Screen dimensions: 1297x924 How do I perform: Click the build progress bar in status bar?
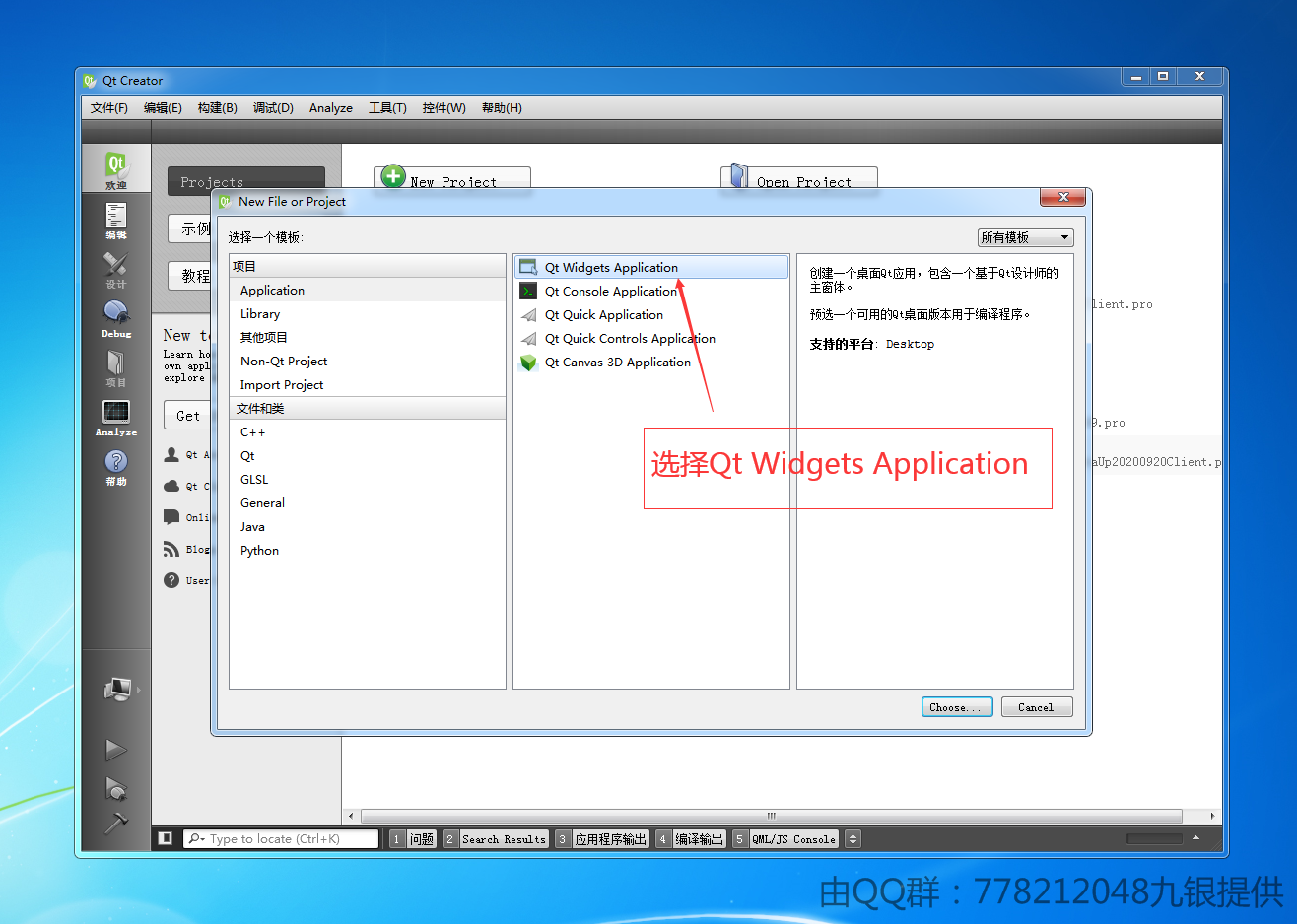coord(1154,838)
